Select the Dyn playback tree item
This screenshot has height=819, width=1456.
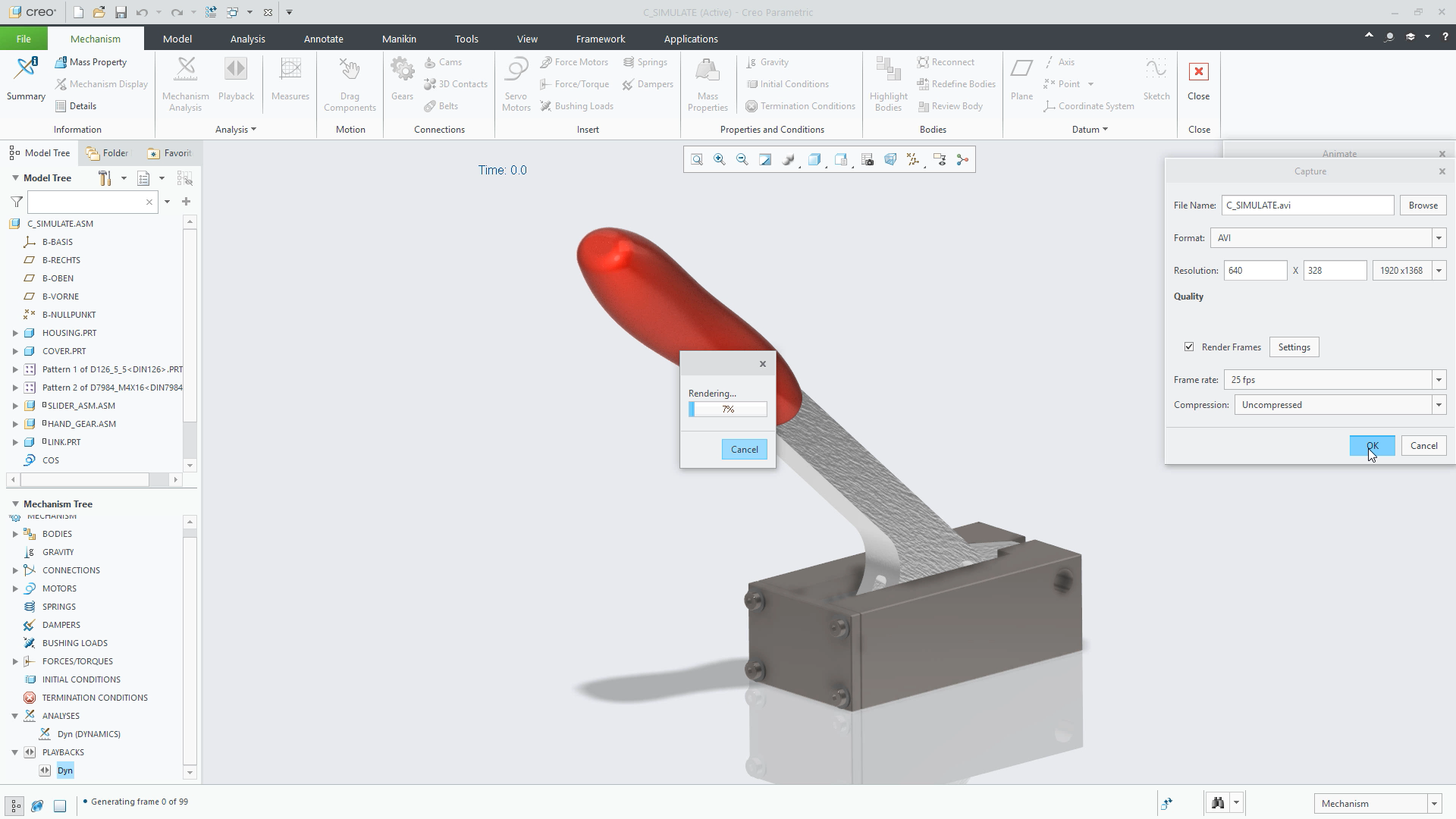64,770
